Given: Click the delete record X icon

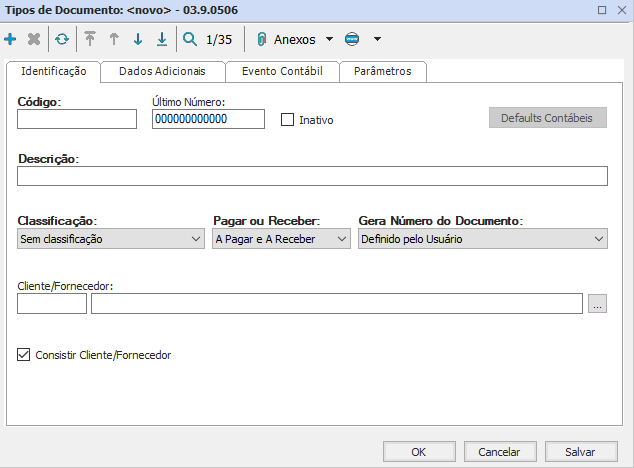Looking at the screenshot, I should click(33, 40).
